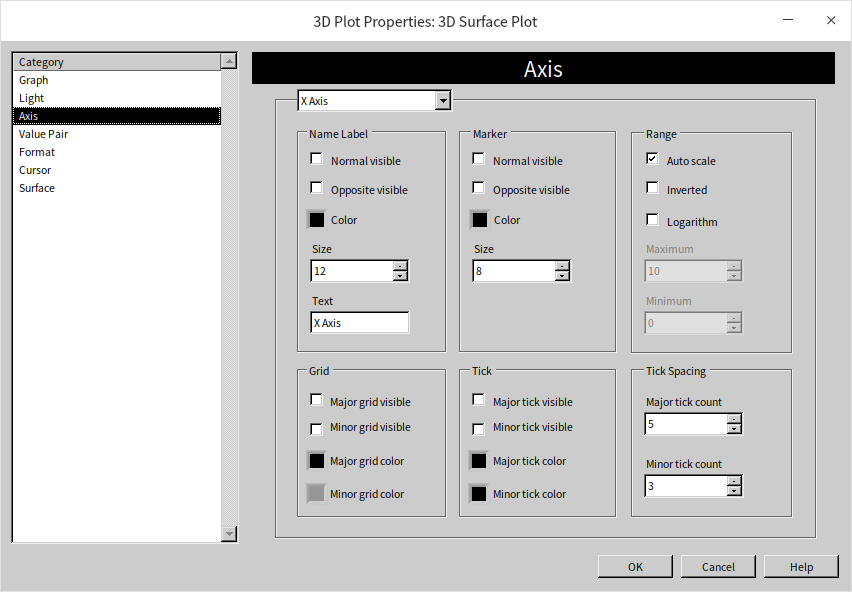
Task: Click the Name Label color swatch
Action: tap(317, 220)
